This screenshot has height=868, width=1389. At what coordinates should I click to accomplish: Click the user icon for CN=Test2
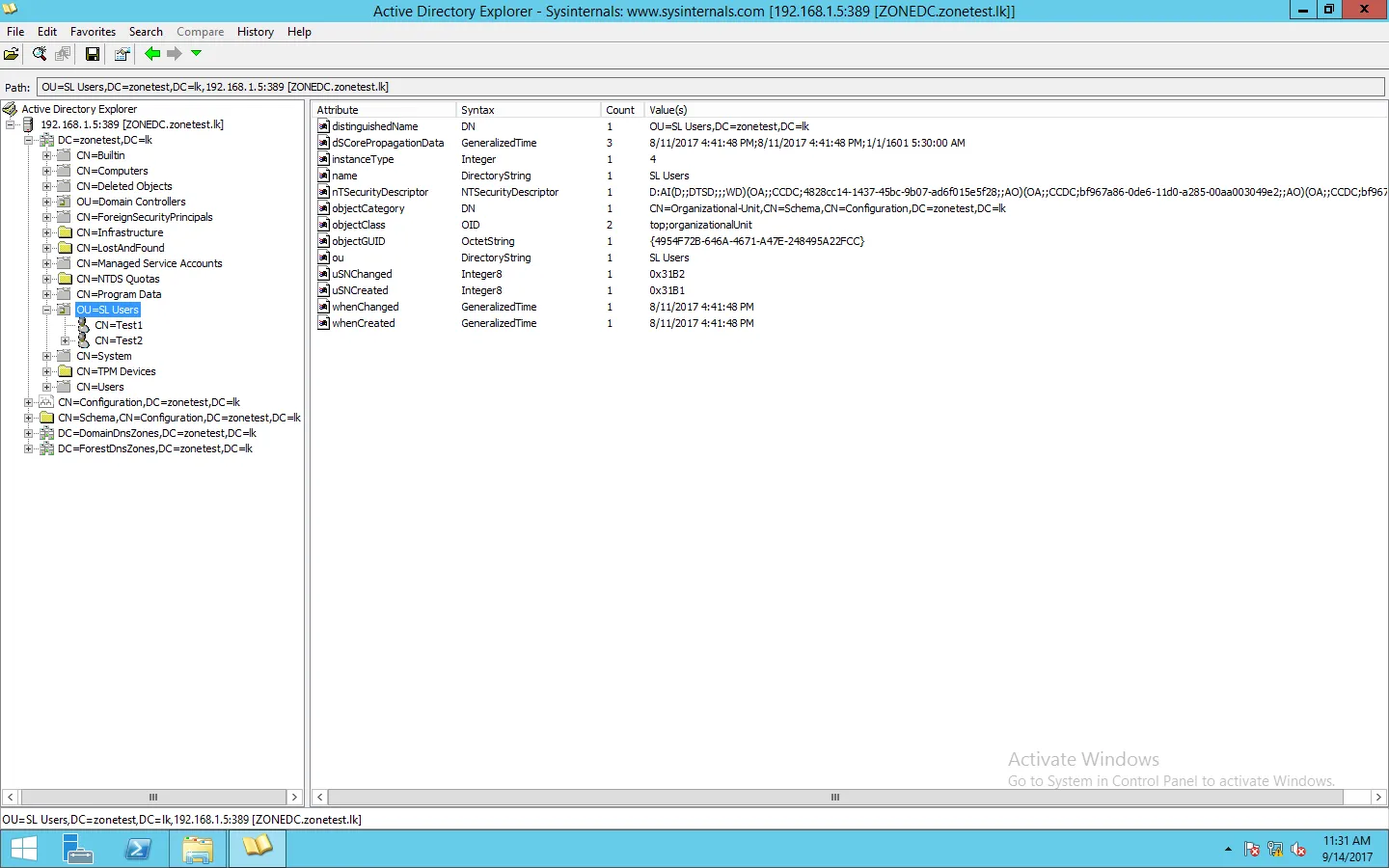pos(83,340)
